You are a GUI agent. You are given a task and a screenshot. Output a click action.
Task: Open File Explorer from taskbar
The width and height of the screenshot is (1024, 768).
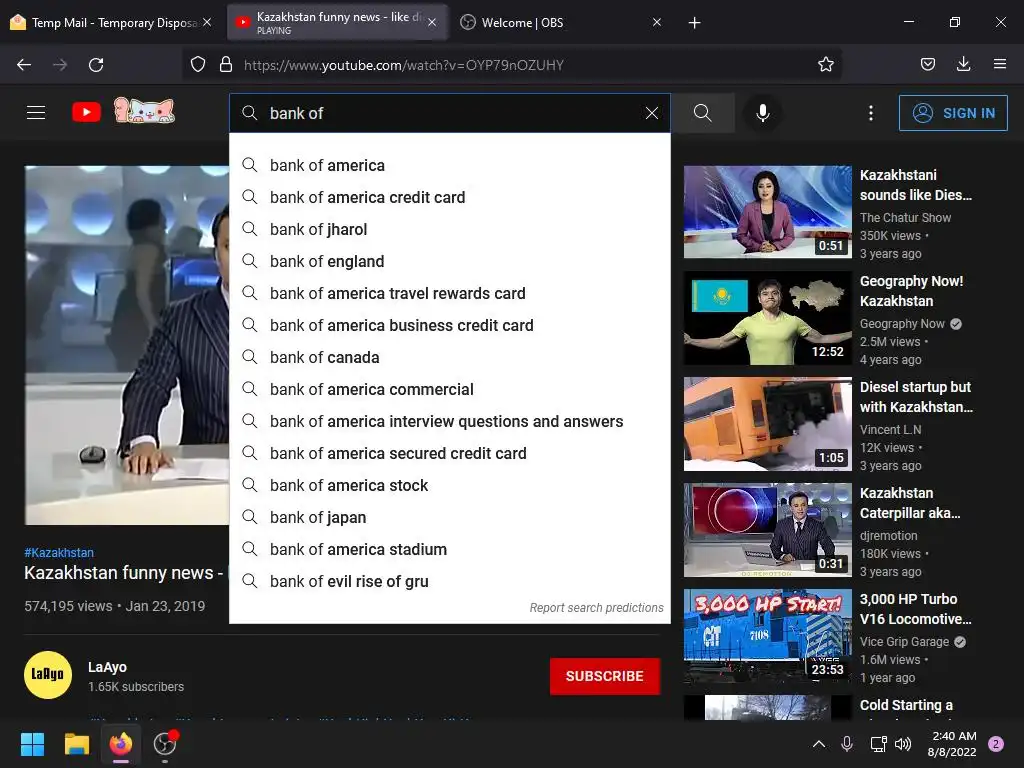76,744
